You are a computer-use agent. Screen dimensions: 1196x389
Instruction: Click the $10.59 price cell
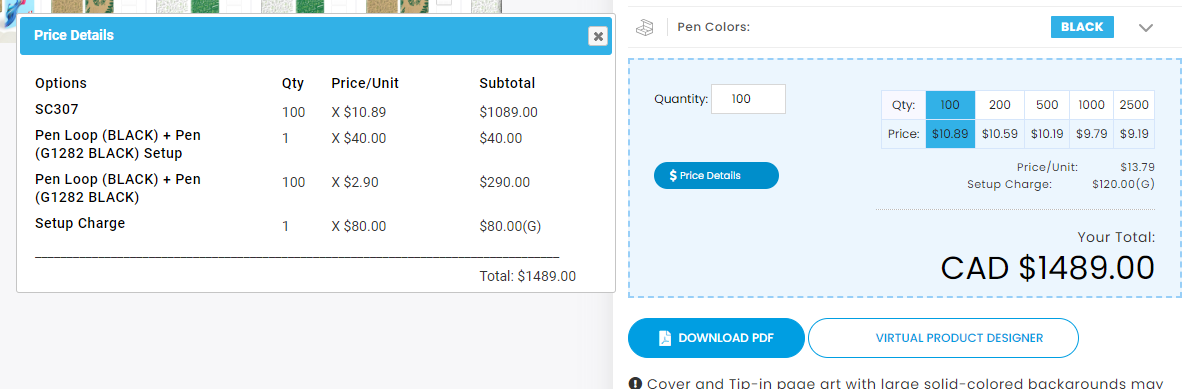pyautogui.click(x=999, y=133)
